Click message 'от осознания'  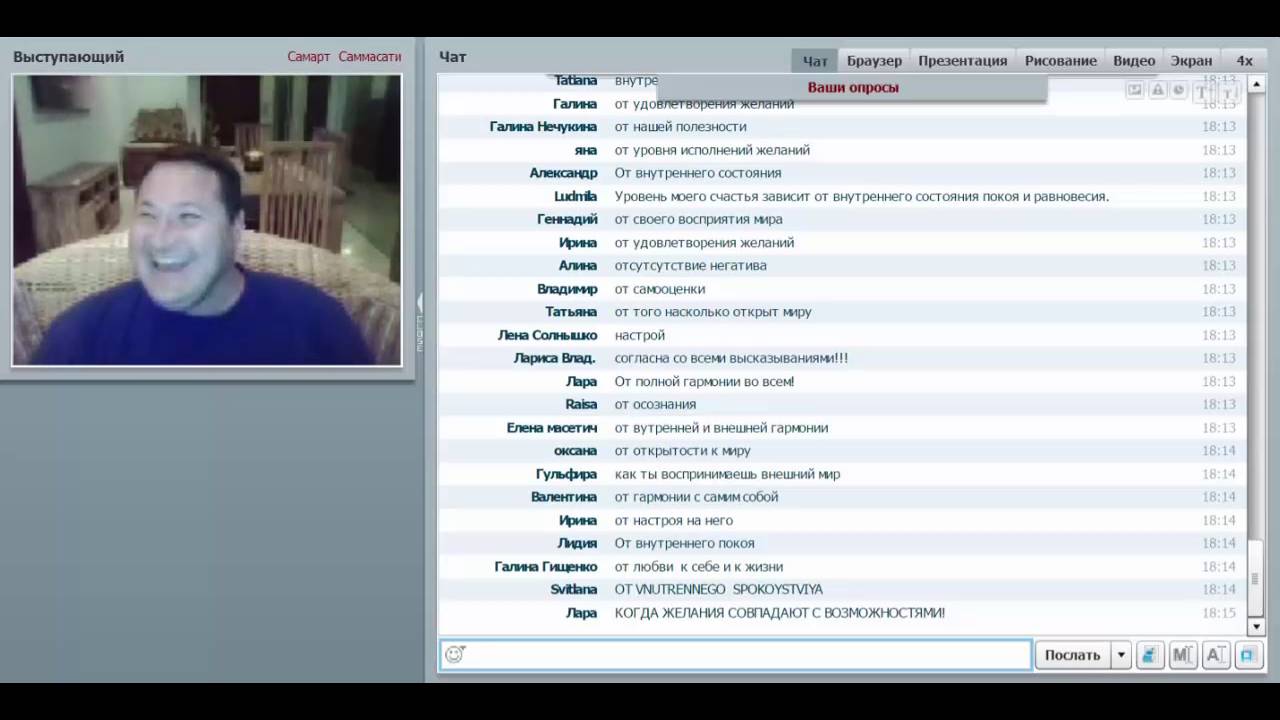click(x=655, y=404)
